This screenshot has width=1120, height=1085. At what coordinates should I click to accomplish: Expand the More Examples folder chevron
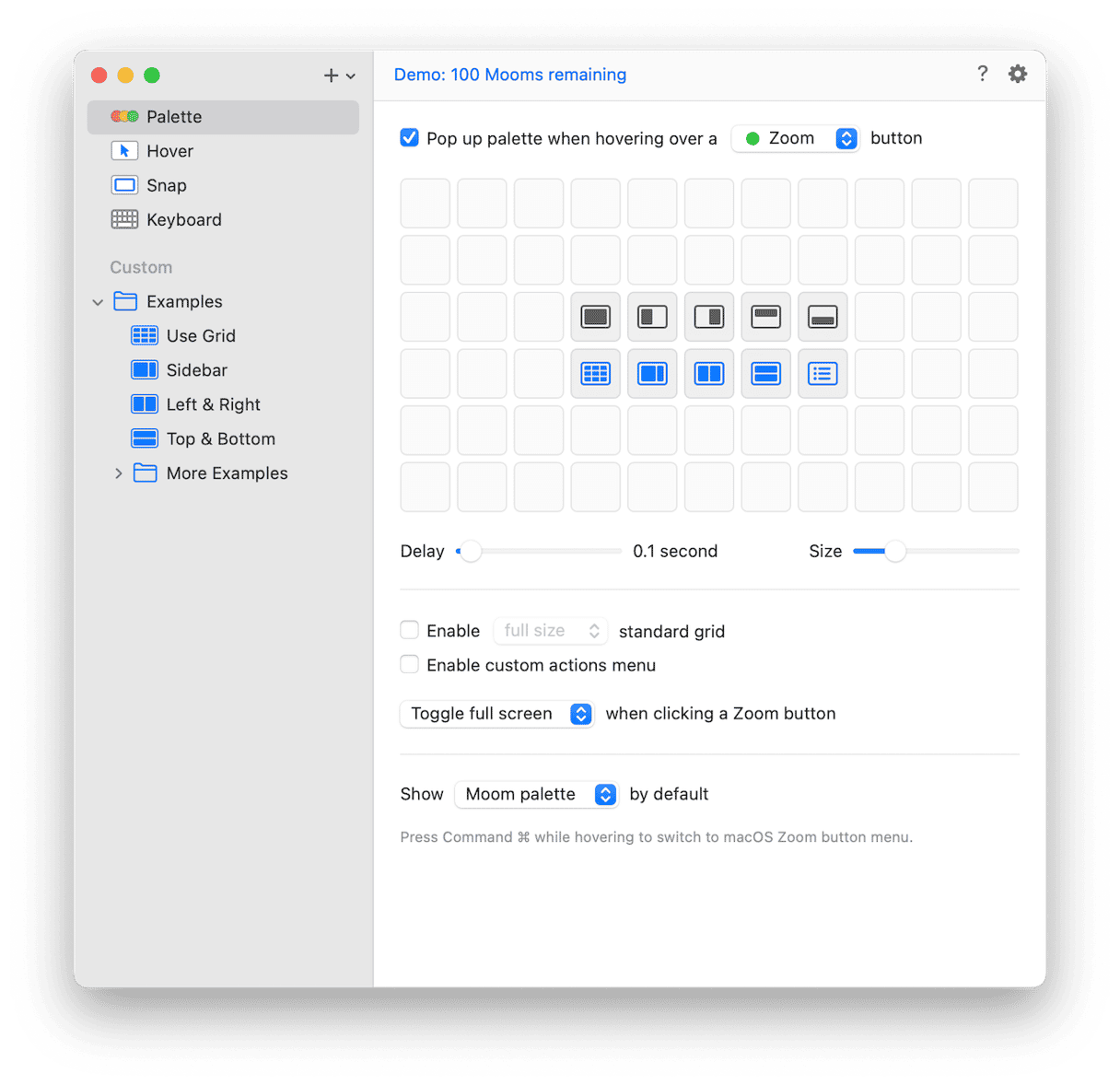118,473
